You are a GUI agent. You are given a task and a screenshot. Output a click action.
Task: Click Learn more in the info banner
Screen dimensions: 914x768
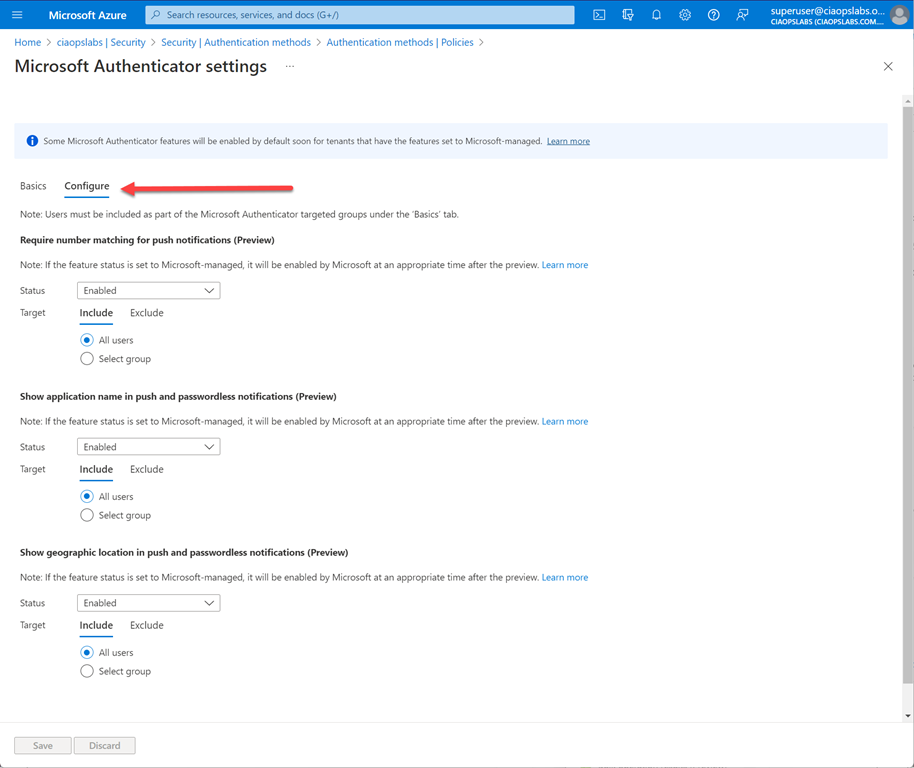click(568, 142)
